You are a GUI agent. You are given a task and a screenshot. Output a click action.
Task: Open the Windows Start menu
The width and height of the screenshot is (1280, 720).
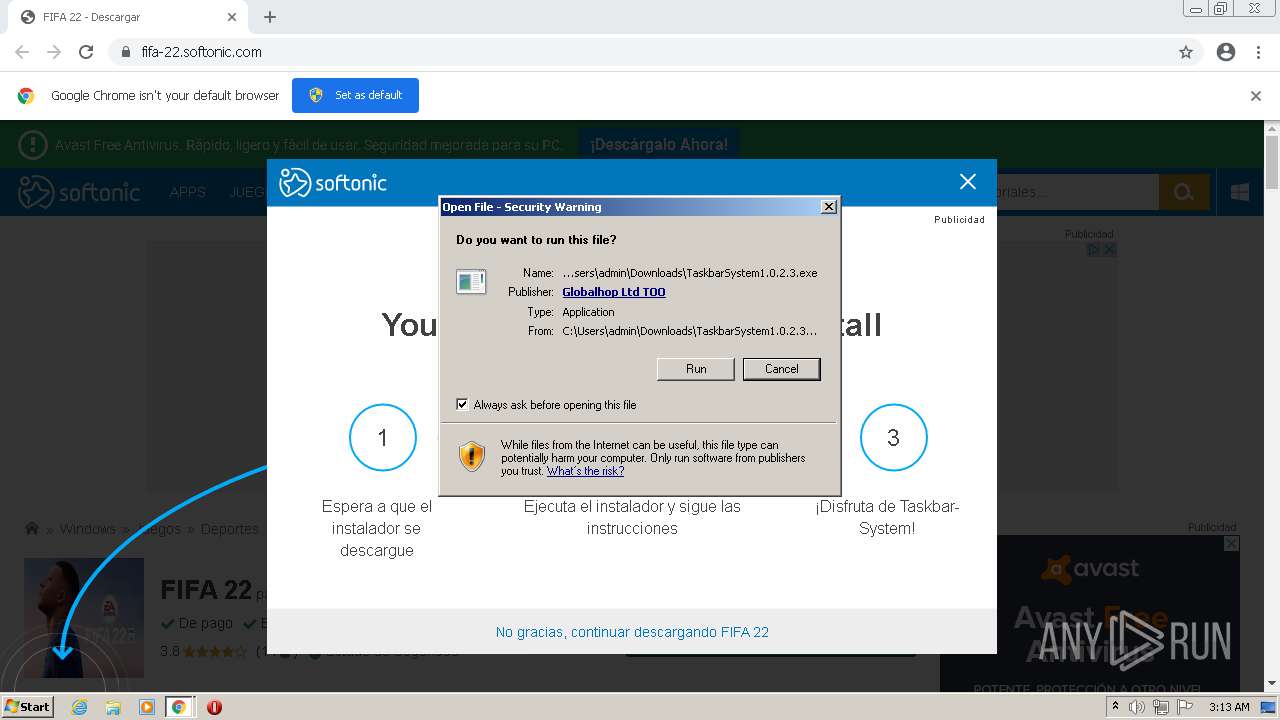tap(27, 706)
